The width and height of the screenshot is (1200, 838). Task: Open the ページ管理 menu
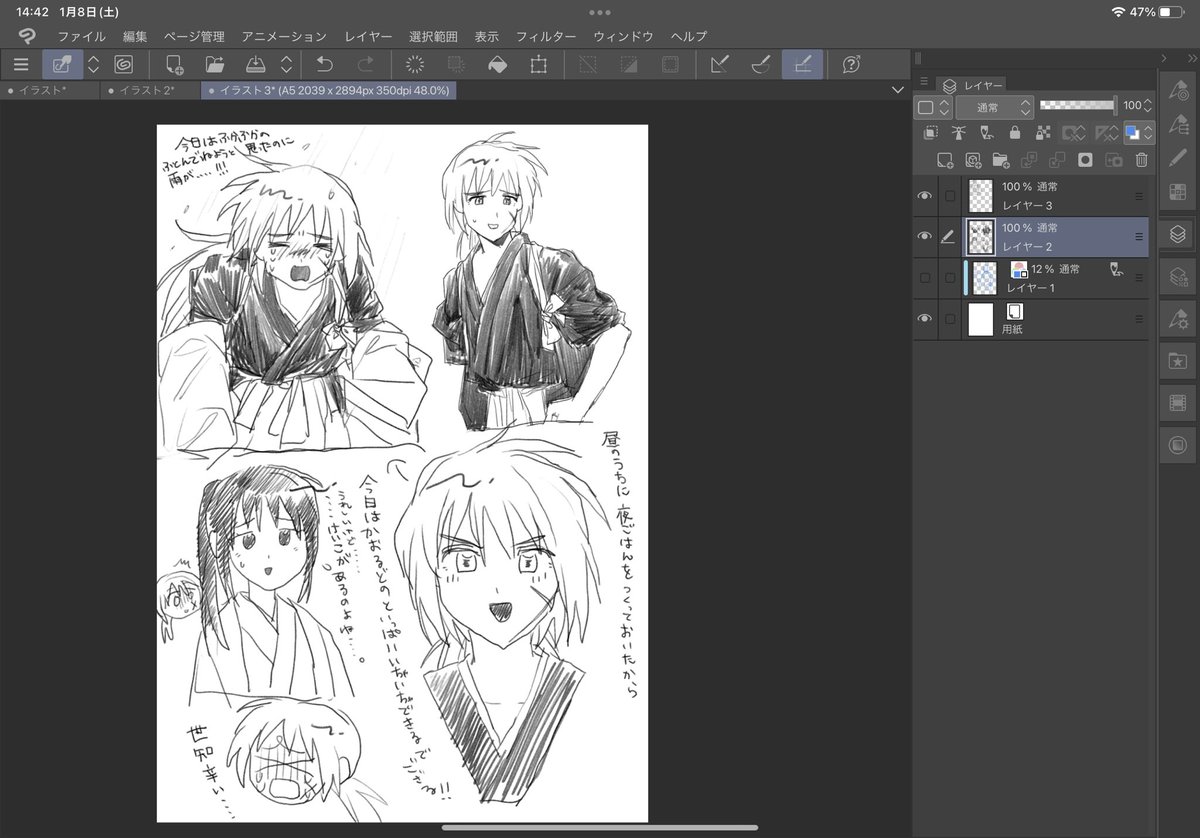(194, 36)
